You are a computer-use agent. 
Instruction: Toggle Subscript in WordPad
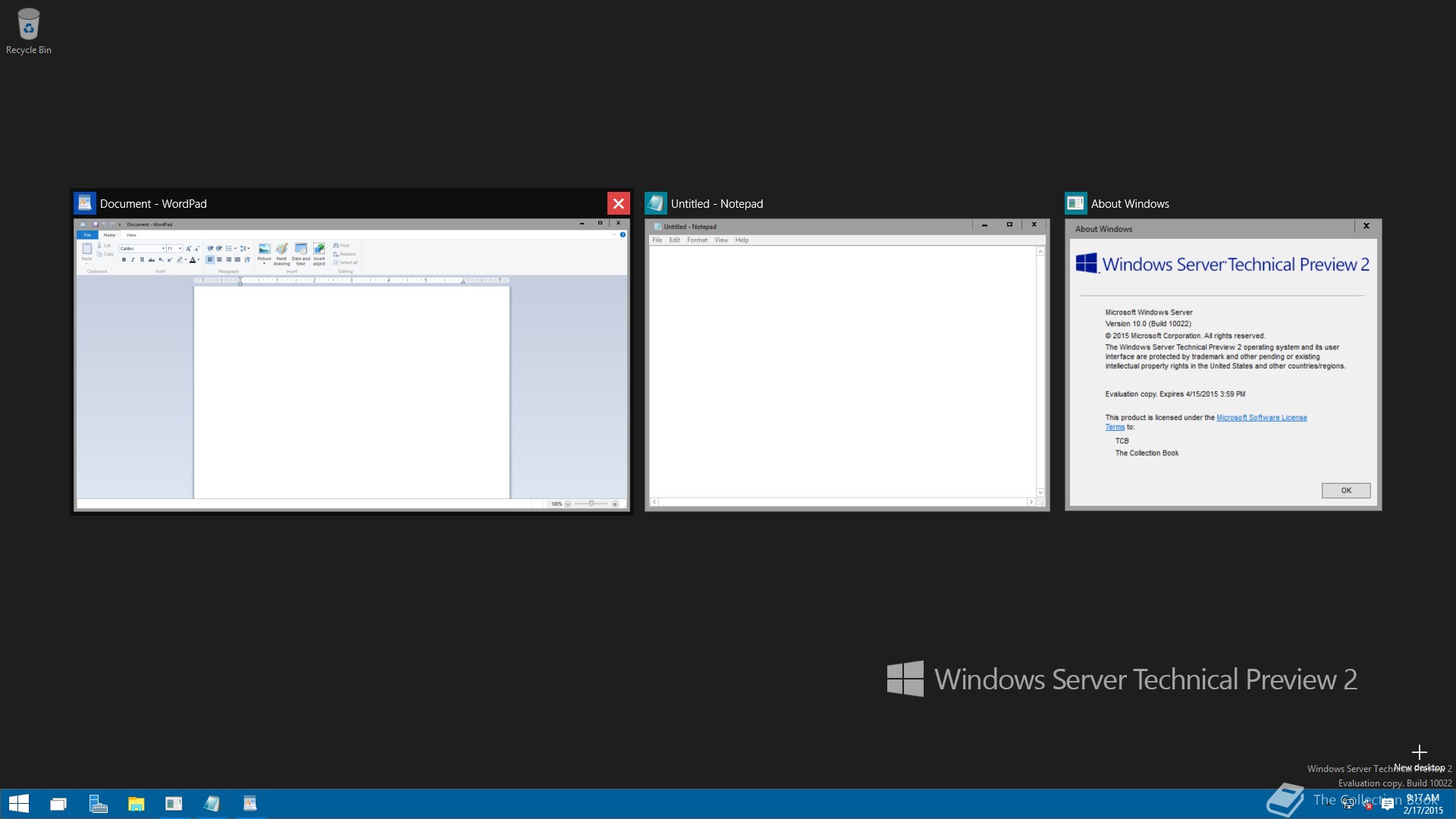161,259
